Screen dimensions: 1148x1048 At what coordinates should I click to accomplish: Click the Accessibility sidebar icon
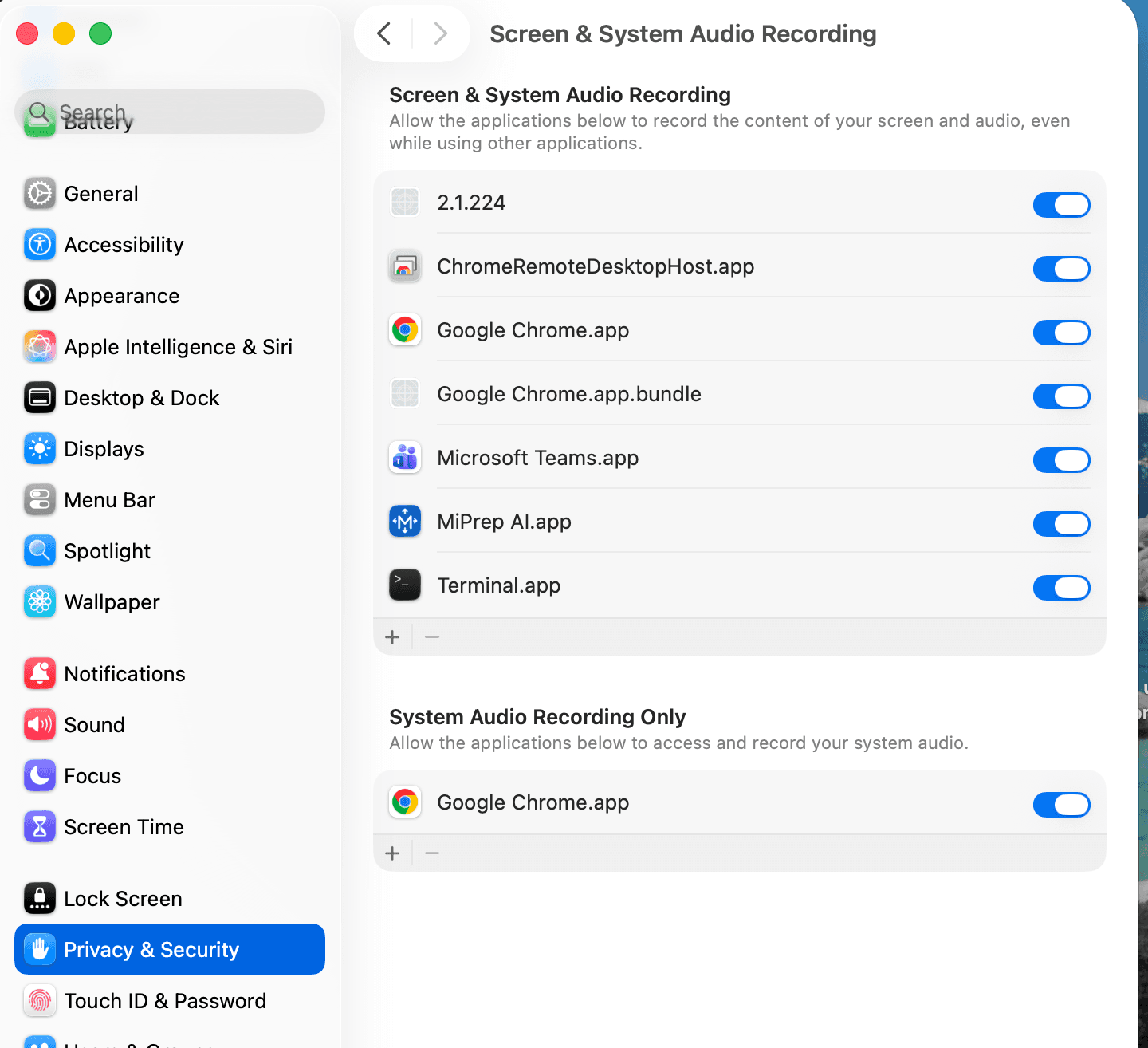(40, 245)
